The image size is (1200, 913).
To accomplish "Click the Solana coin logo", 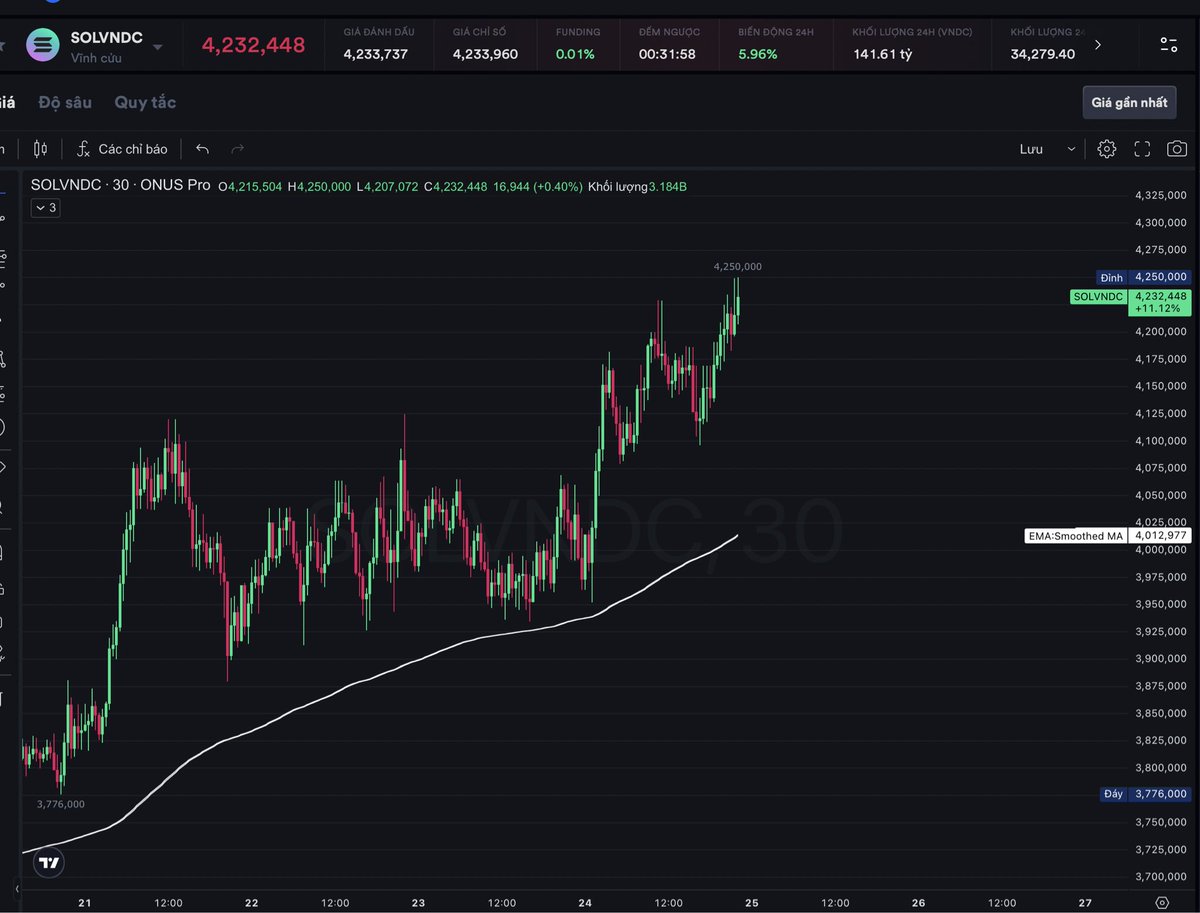I will [x=43, y=44].
